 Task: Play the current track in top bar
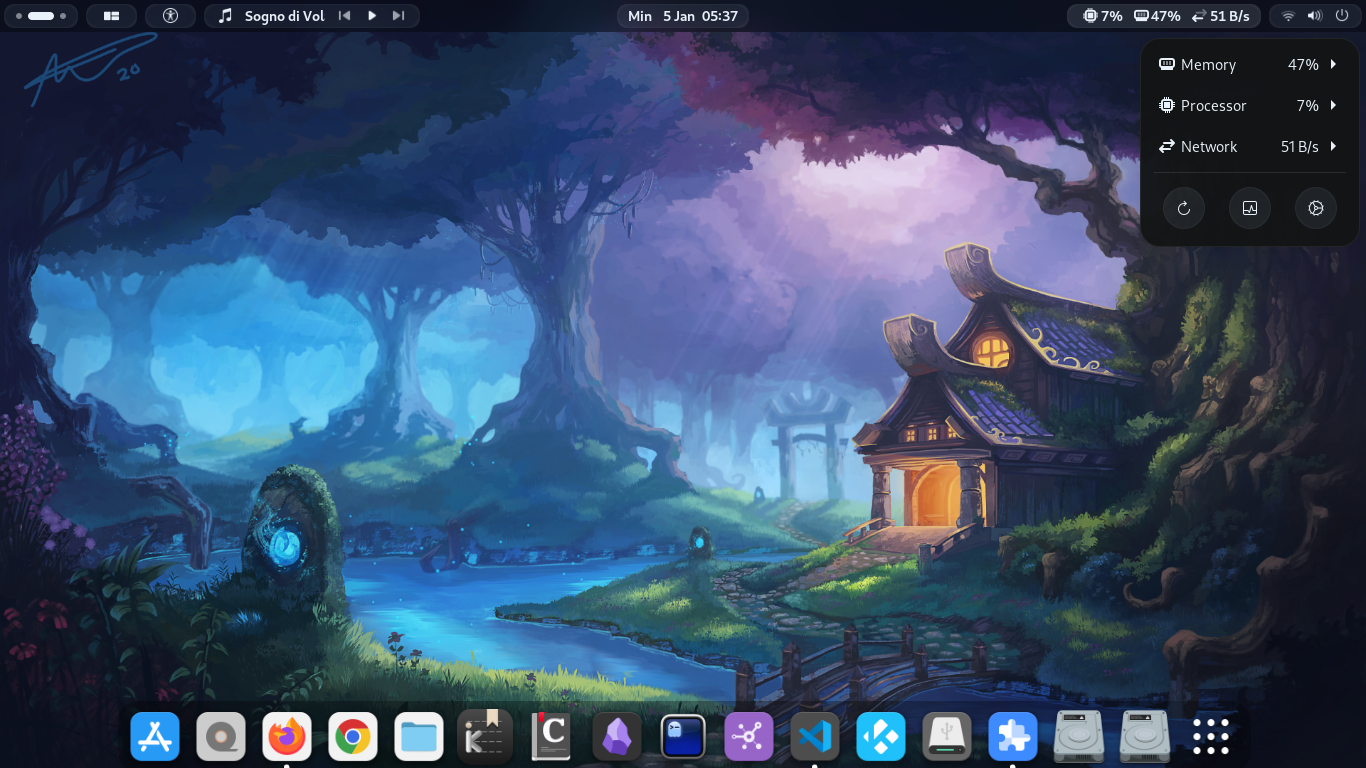[372, 16]
